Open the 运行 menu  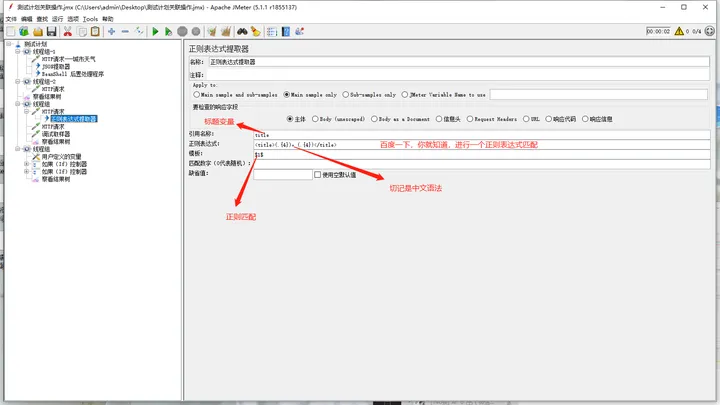[57, 19]
